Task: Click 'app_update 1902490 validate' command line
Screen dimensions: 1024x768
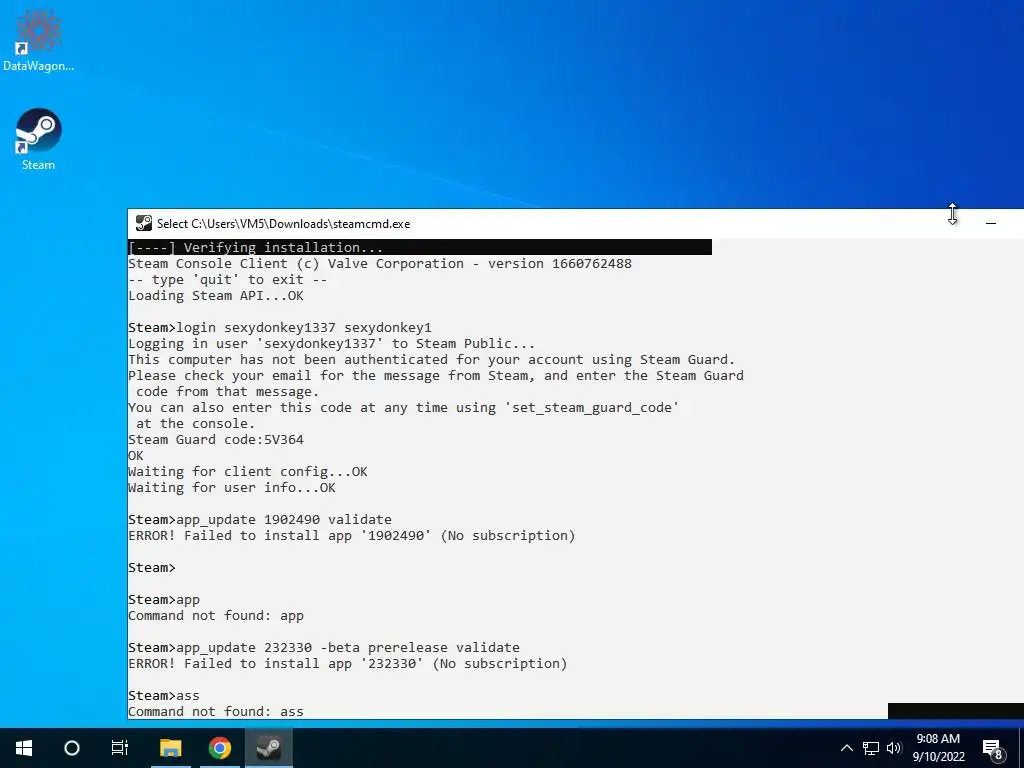Action: coord(260,519)
